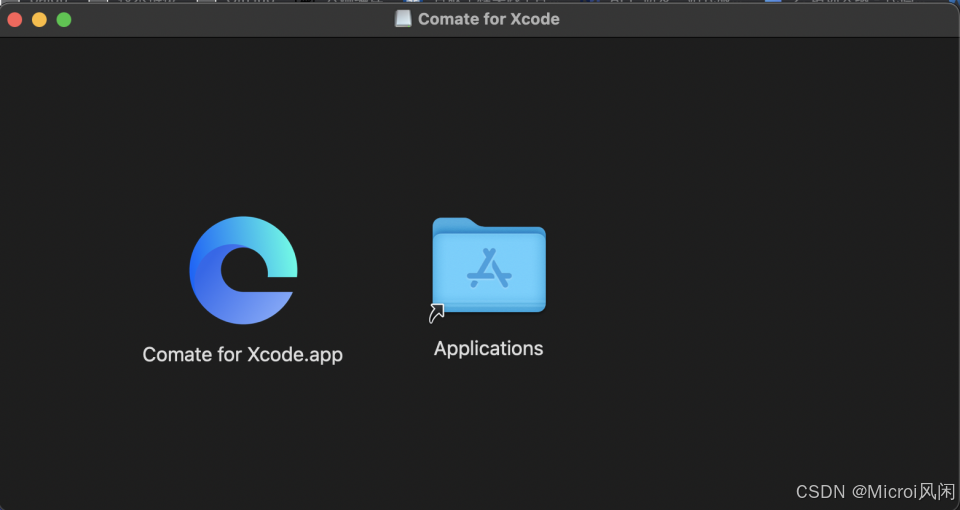The height and width of the screenshot is (510, 960).
Task: Minimize the window with the yellow button
Action: [x=39, y=20]
